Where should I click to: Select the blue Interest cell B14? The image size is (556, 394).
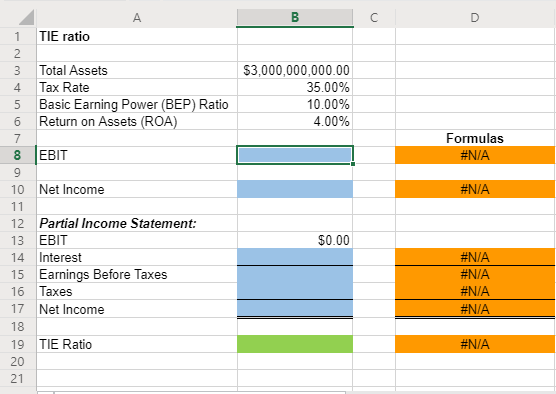pyautogui.click(x=295, y=257)
